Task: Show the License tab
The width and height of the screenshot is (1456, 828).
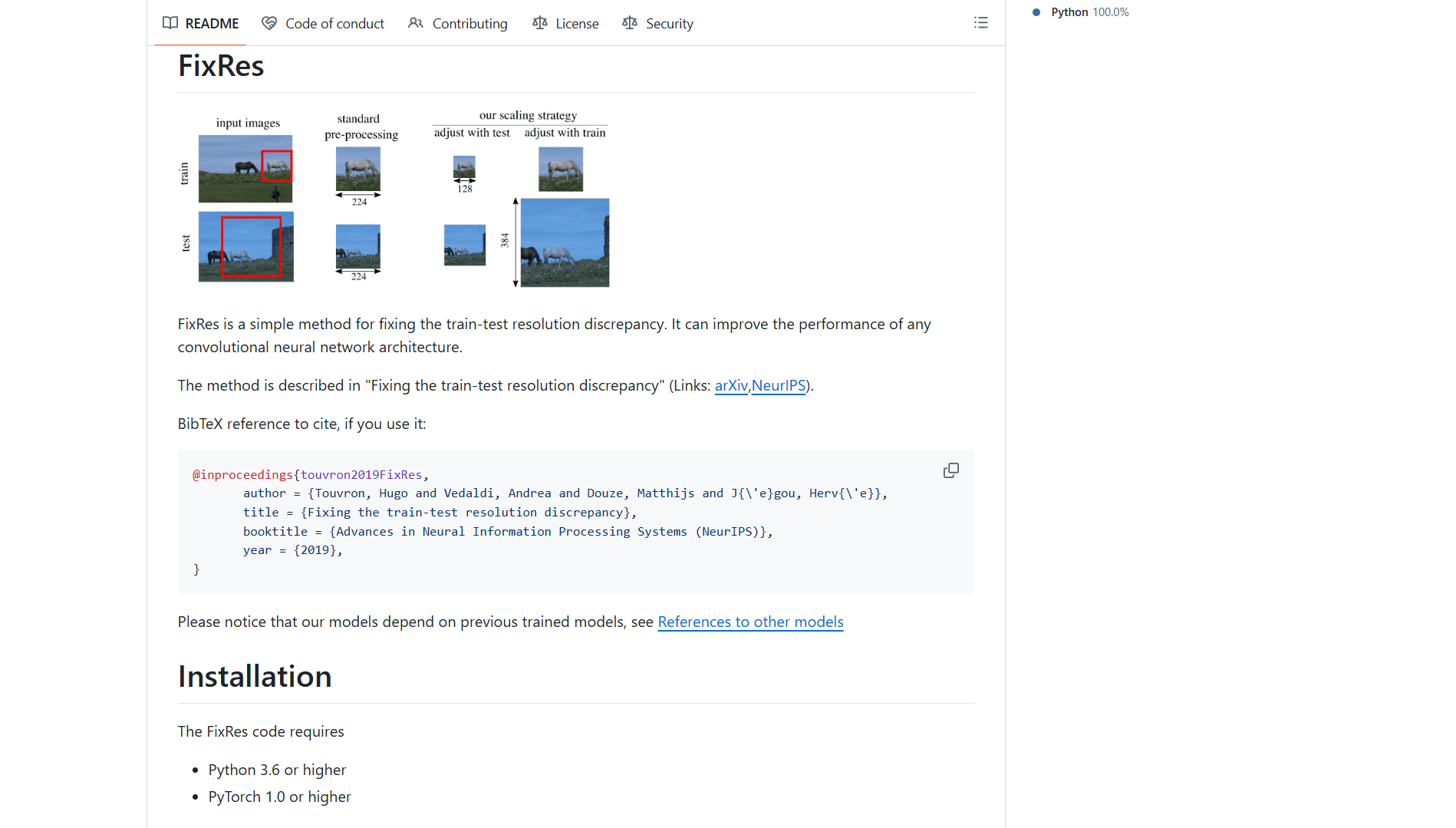Action: [577, 24]
